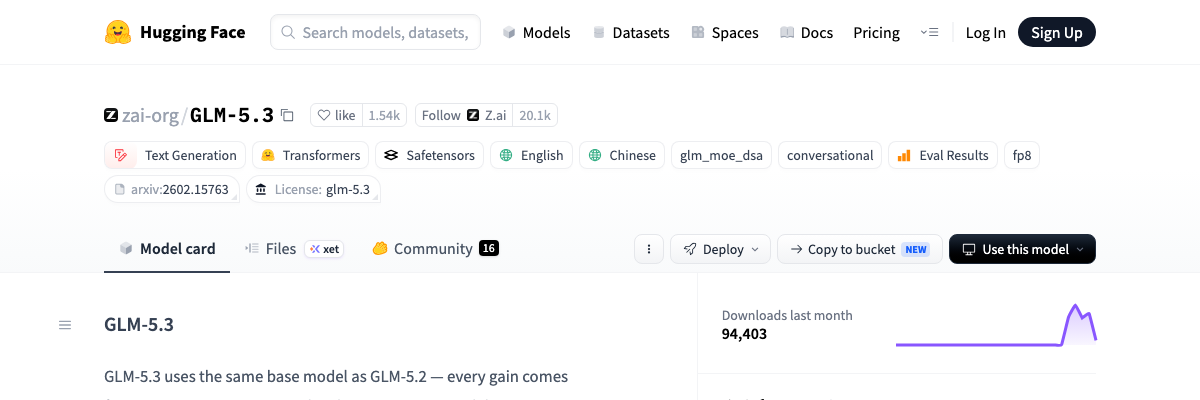Click the Z.ai logo before zai-org
Screen dimensions: 1200x400
click(x=111, y=115)
